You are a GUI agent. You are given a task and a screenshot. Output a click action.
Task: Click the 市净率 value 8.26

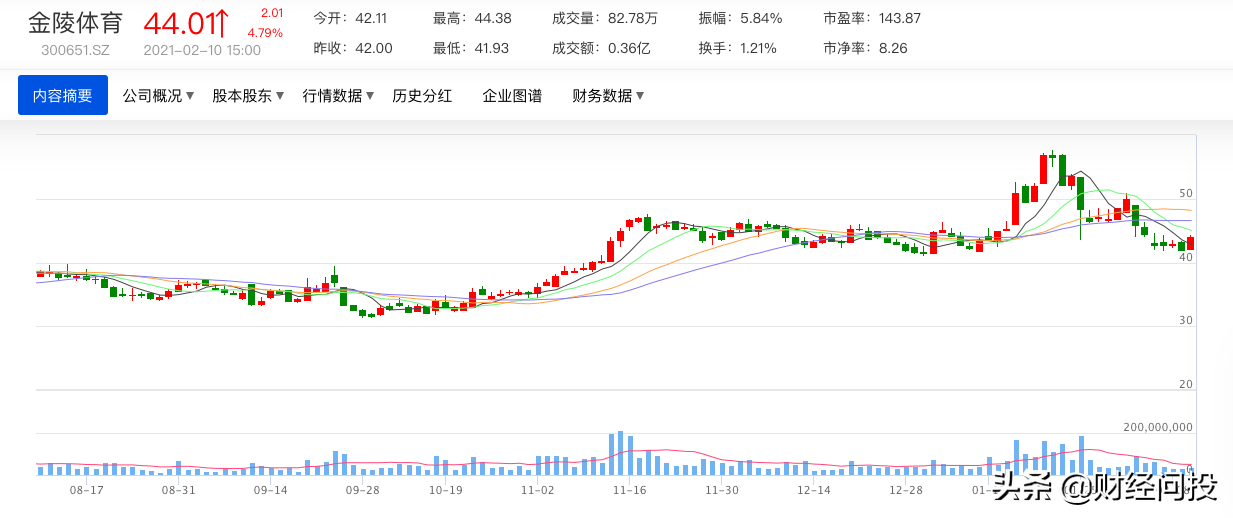pos(893,48)
